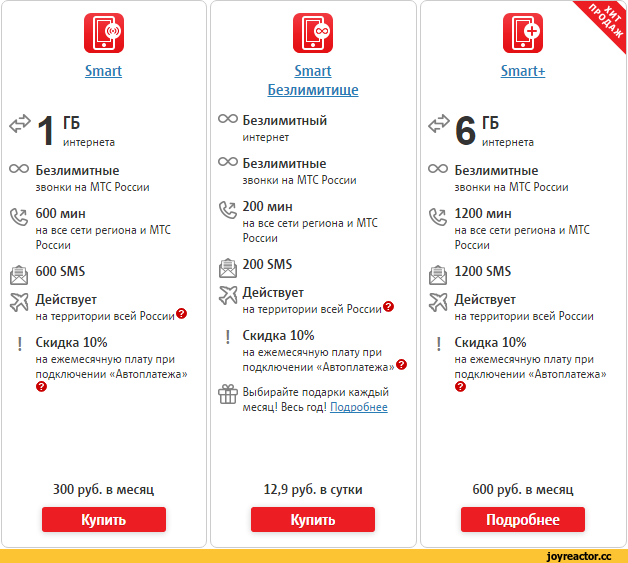Click the envelope icon beside 600 SMS

coord(19,275)
